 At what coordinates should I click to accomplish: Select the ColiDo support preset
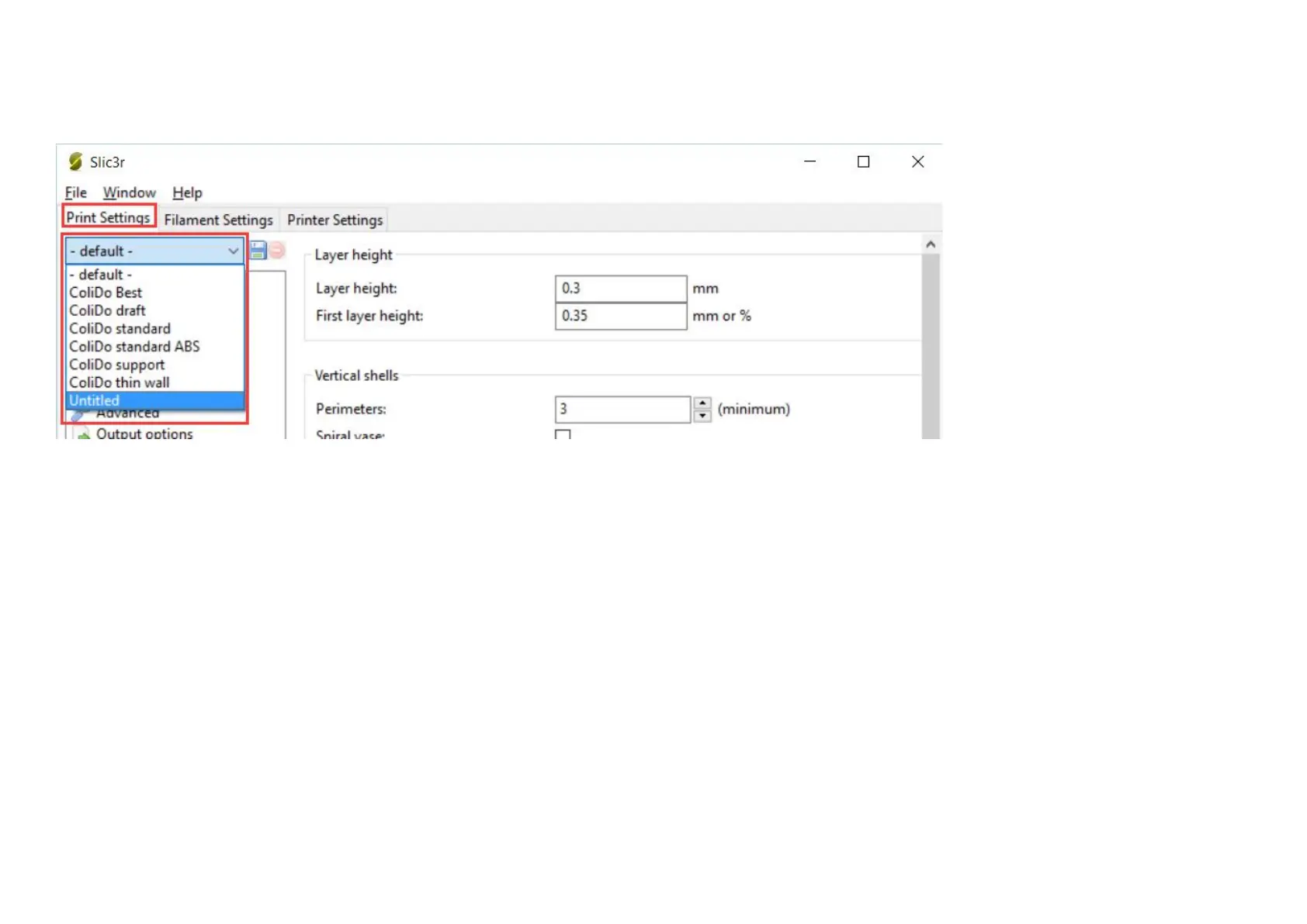pyautogui.click(x=154, y=365)
